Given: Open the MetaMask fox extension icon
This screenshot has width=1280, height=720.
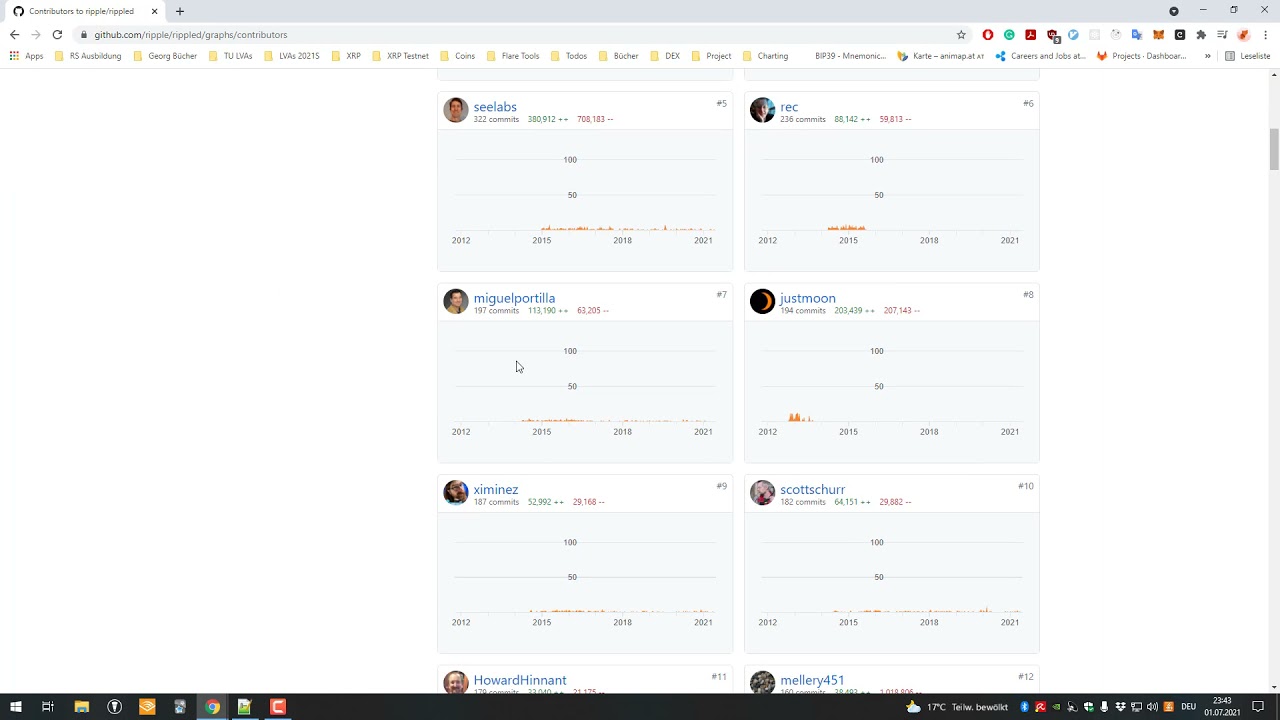Looking at the screenshot, I should [x=1158, y=34].
